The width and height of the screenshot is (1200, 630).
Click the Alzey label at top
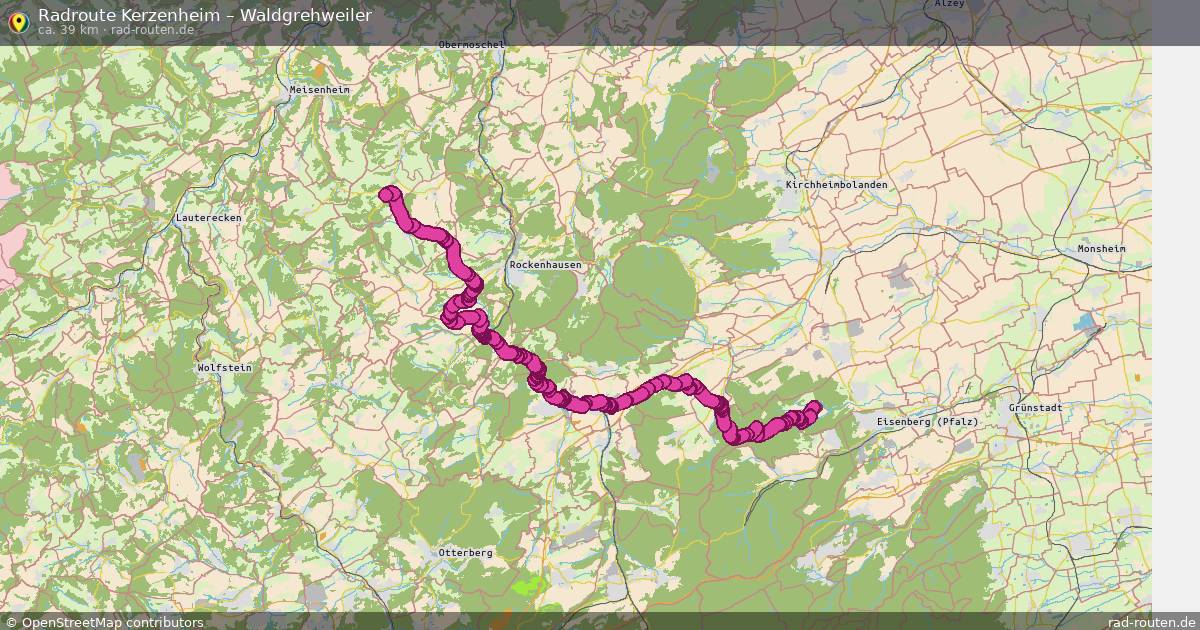(950, 5)
